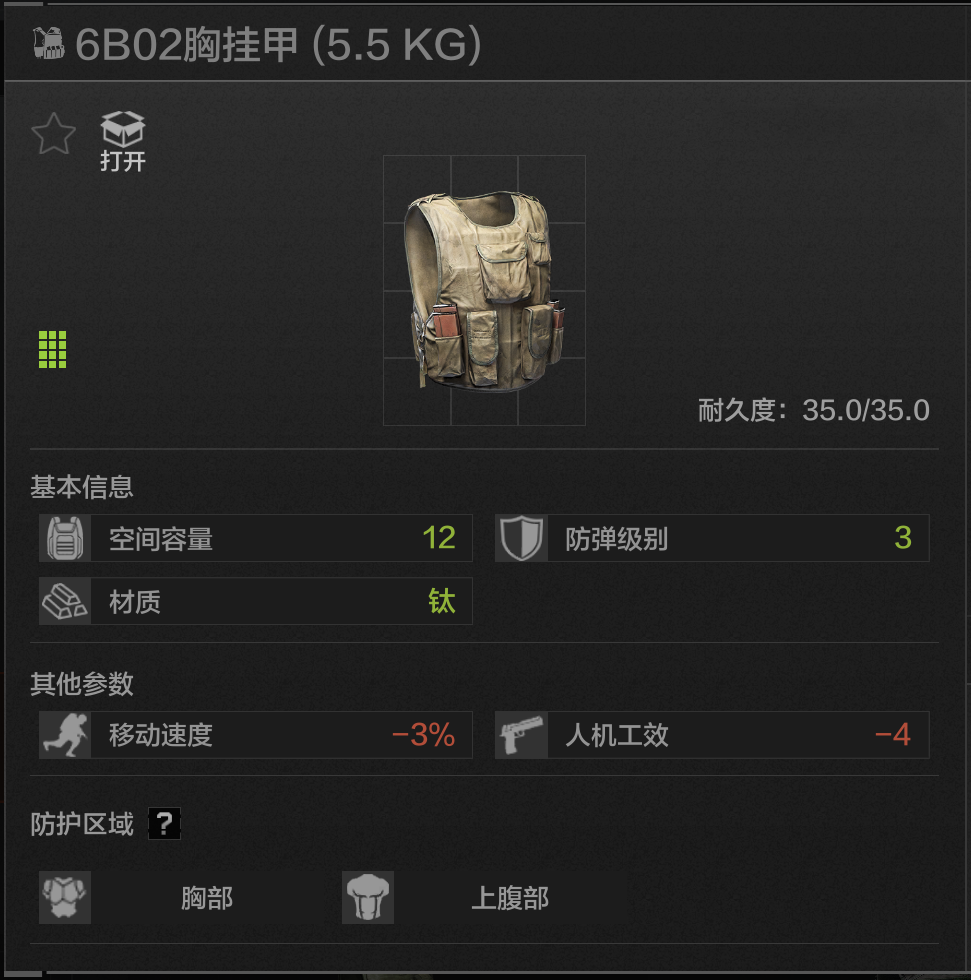Click the open box icon 打开
971x980 pixels.
[x=123, y=141]
